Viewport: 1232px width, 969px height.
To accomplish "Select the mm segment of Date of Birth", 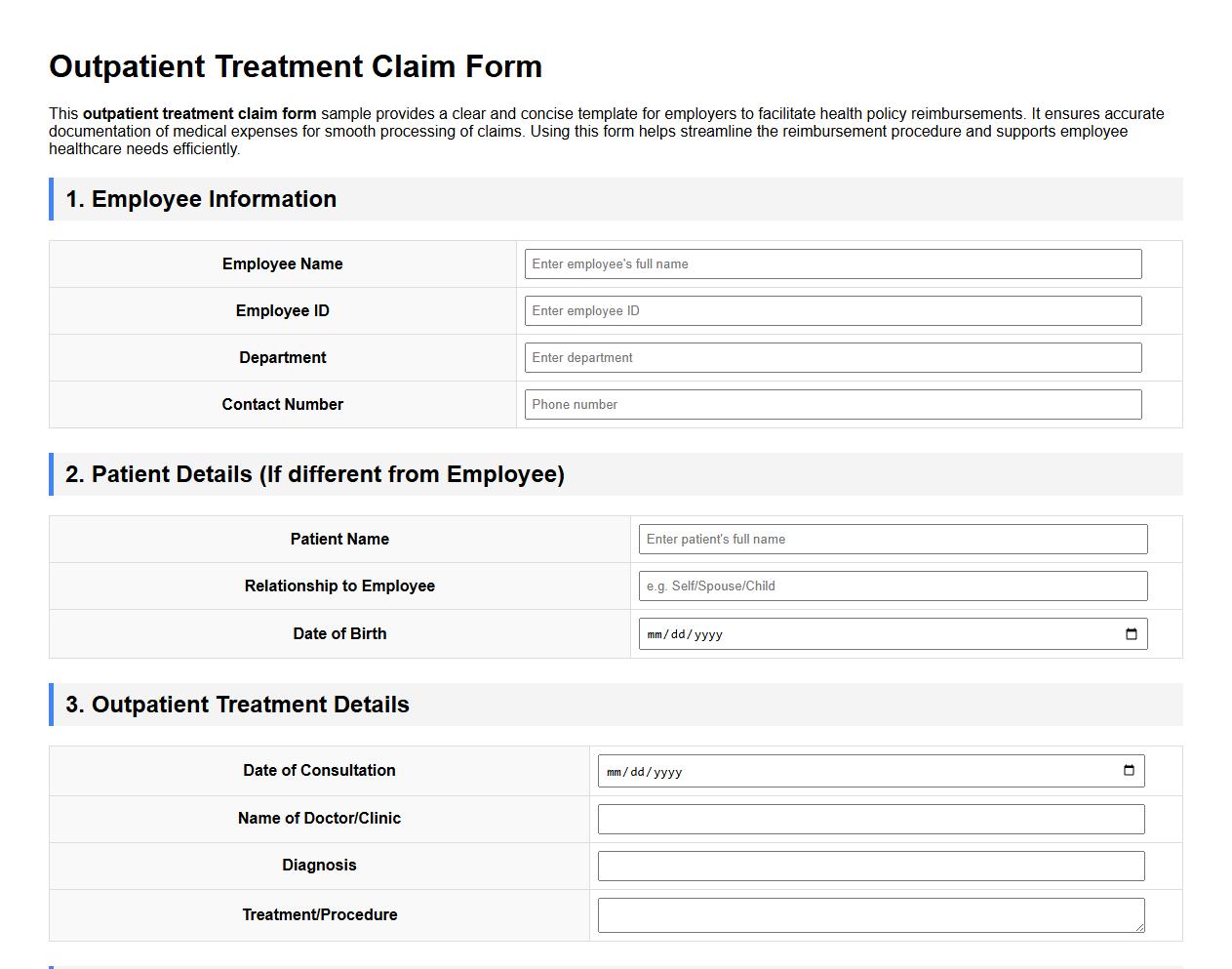I will coord(656,633).
